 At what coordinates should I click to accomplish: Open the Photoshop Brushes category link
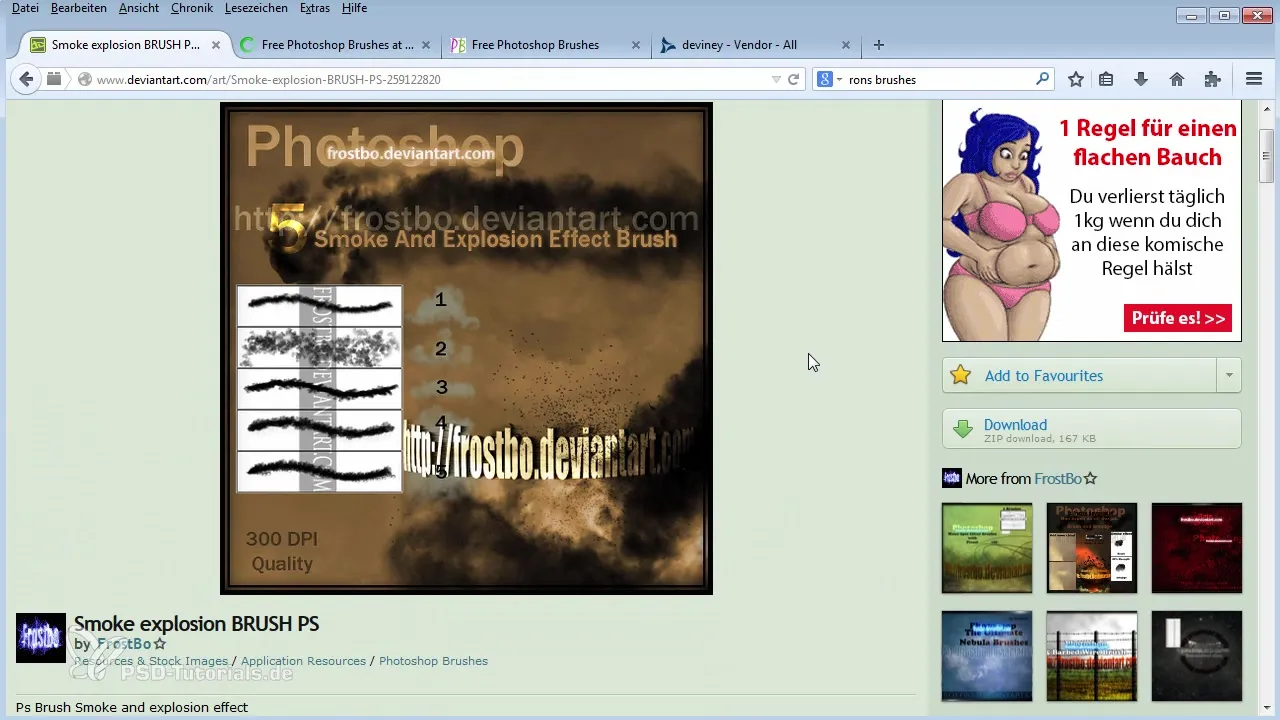(x=433, y=661)
